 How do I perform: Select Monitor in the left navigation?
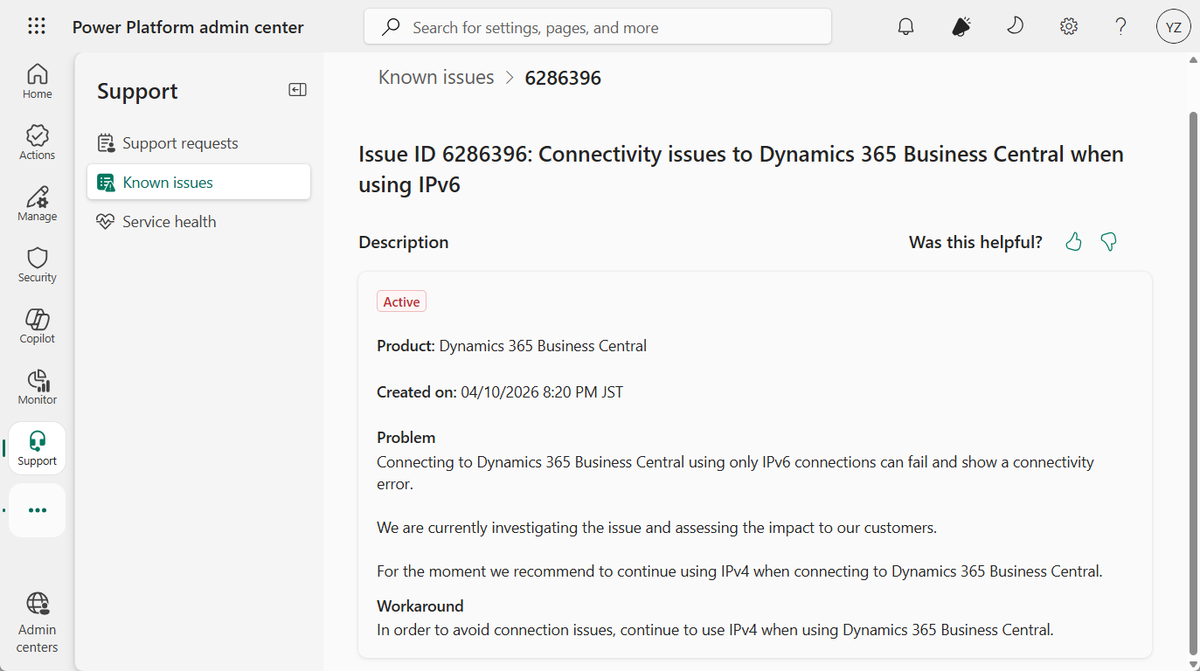coord(36,387)
